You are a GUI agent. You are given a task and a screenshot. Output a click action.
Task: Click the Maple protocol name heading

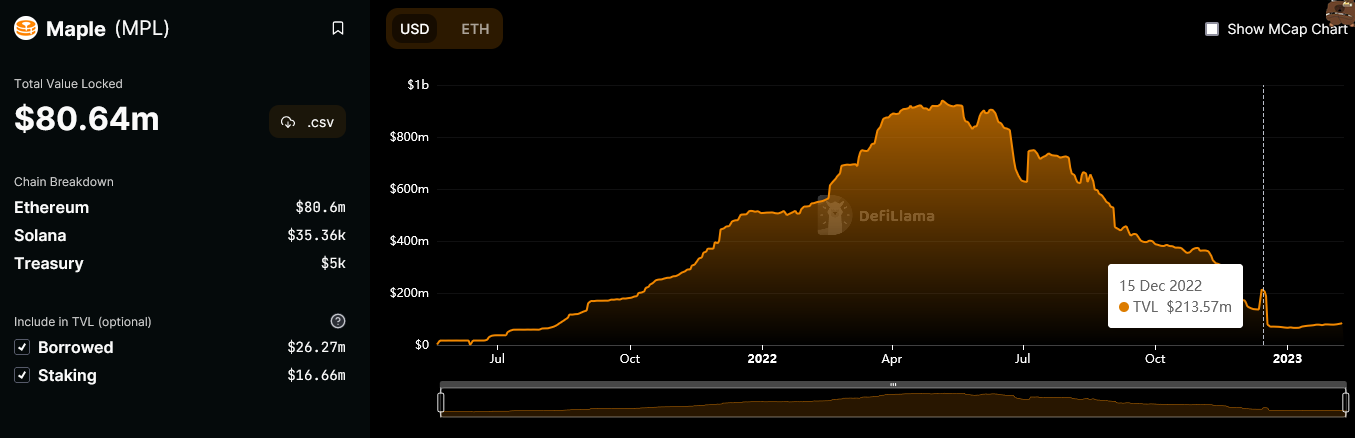(76, 29)
